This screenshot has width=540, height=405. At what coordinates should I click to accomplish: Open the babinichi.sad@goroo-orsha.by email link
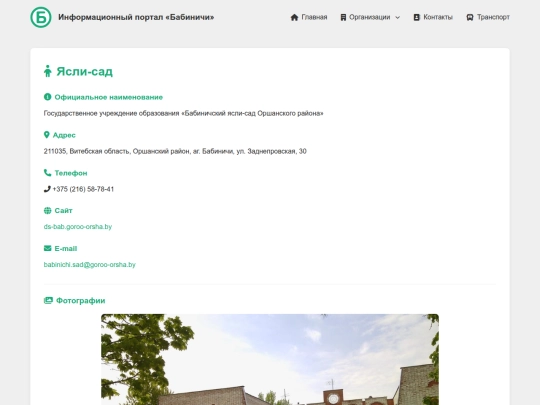tap(90, 264)
